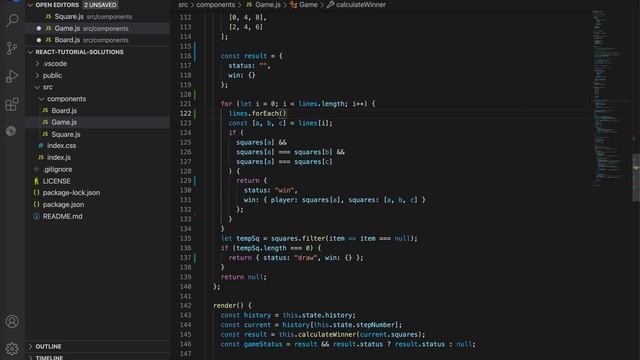Collapse the src folder

(x=37, y=87)
